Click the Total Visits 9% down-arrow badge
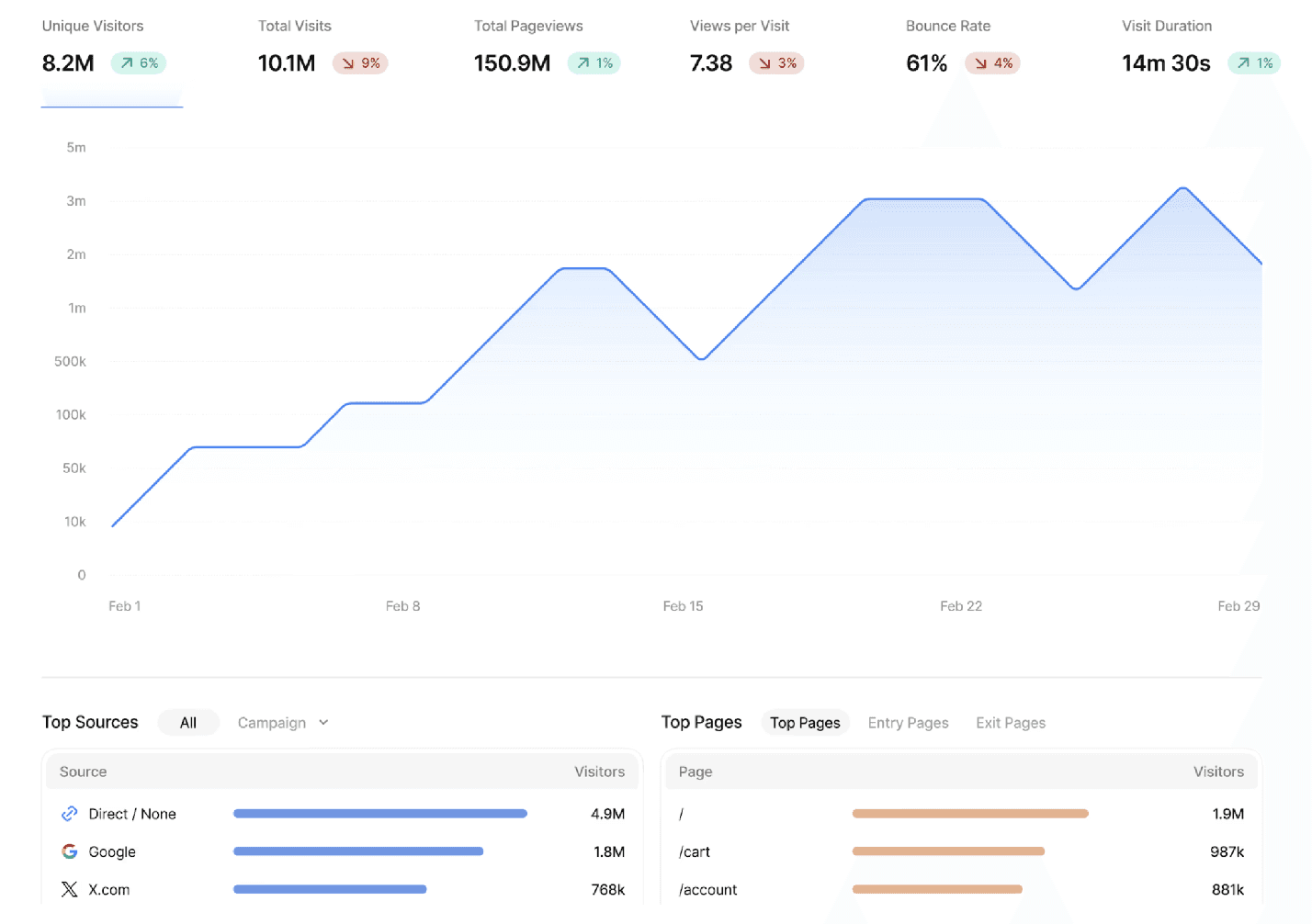Image resolution: width=1312 pixels, height=924 pixels. (360, 63)
